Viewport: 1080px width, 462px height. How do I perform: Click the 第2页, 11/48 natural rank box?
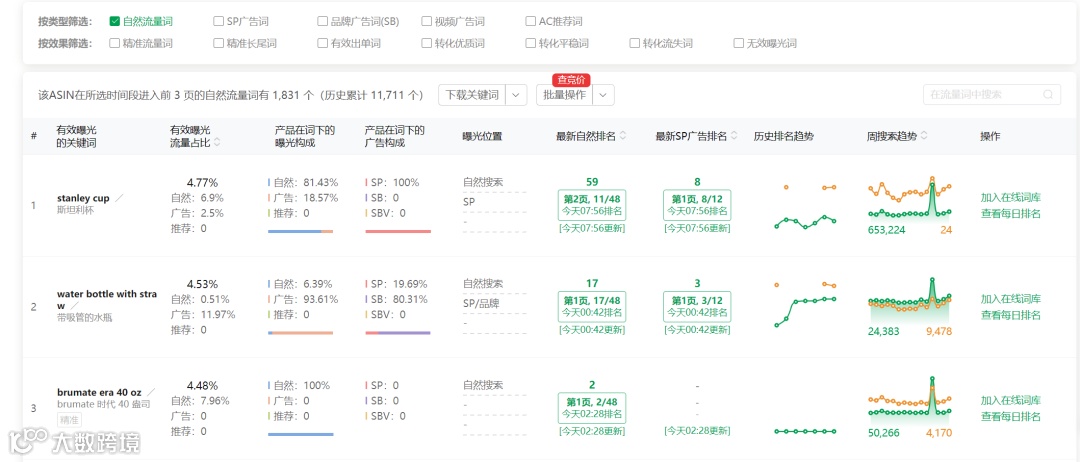pos(592,204)
